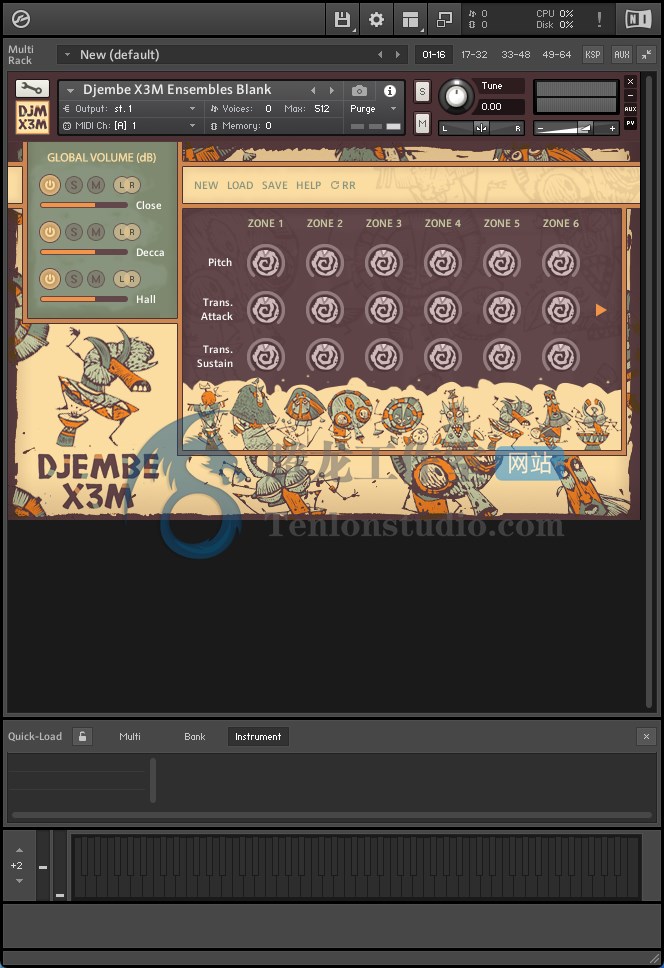Toggle the Hall mic power button

pos(50,278)
